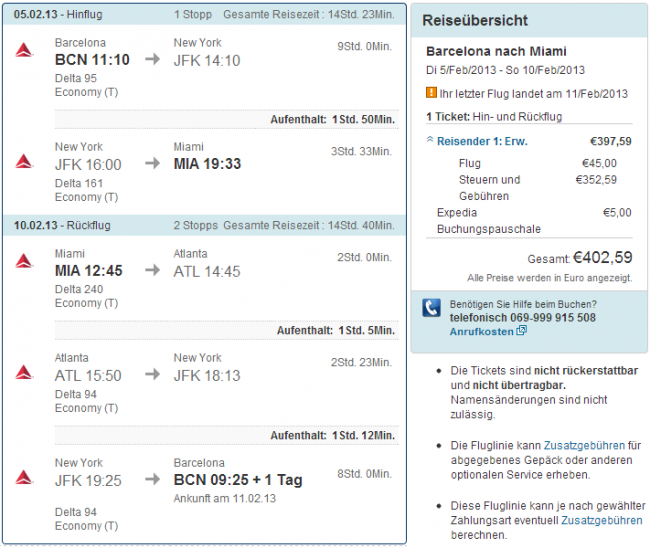650x548 pixels.
Task: Click arrow between MIA 12:45 and ATL 14:45
Action: [152, 270]
